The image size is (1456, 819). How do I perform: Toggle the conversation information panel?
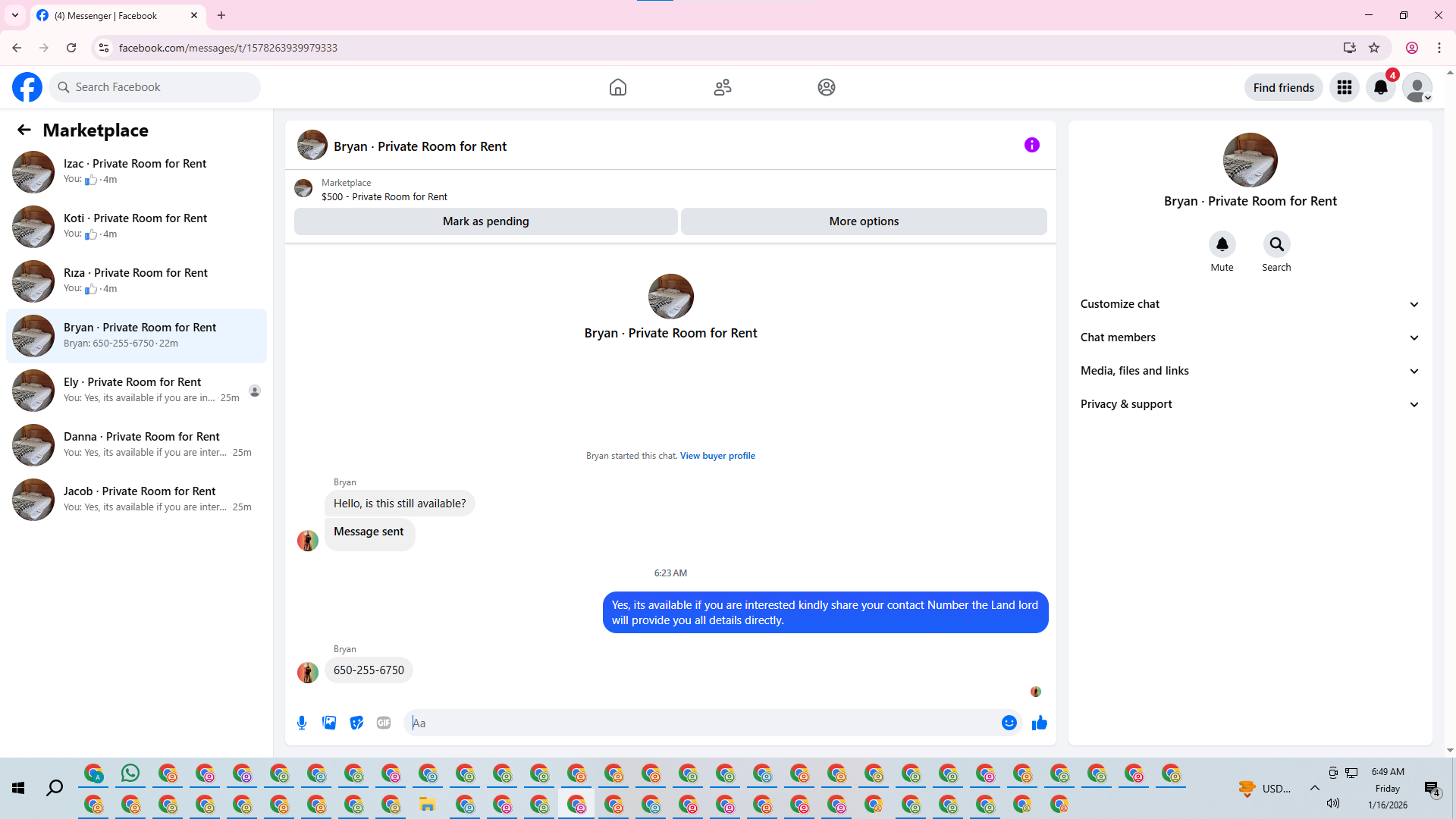pyautogui.click(x=1031, y=145)
